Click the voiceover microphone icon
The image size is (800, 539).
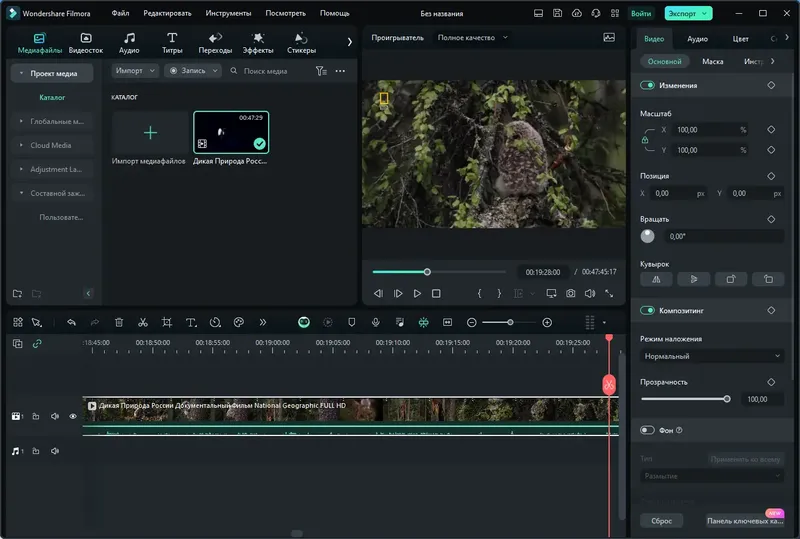click(x=376, y=323)
